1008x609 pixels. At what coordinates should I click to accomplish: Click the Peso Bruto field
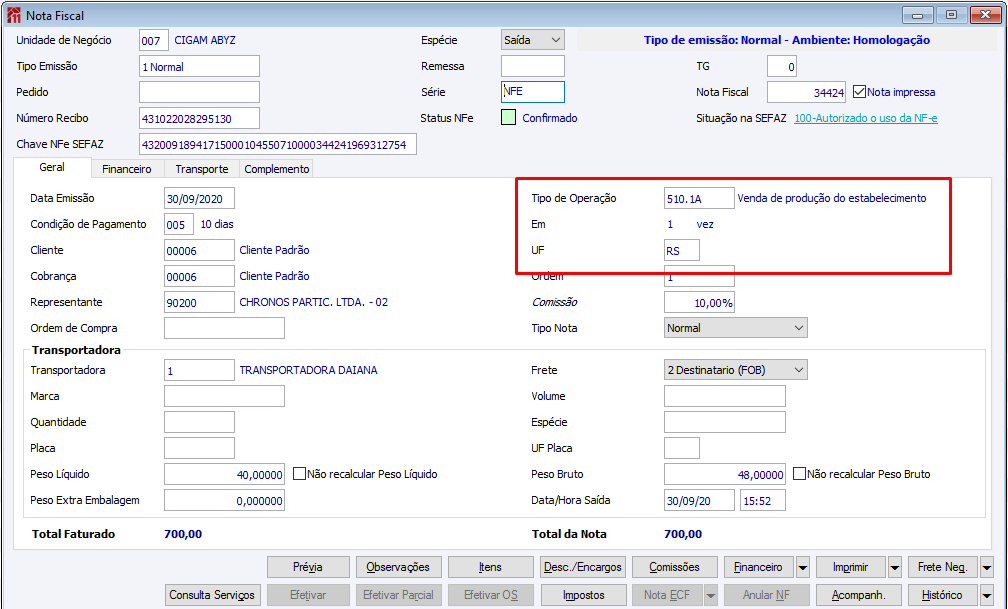click(724, 474)
